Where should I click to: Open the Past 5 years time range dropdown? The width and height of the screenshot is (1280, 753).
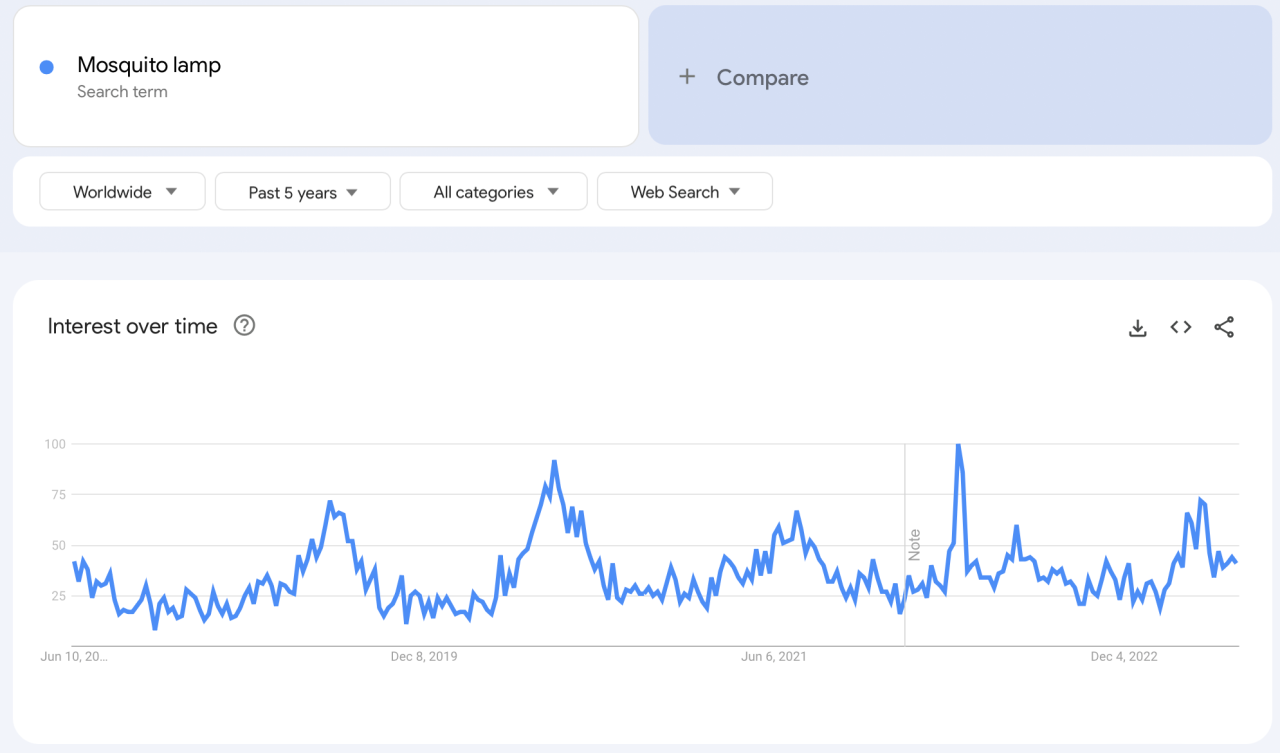coord(302,191)
